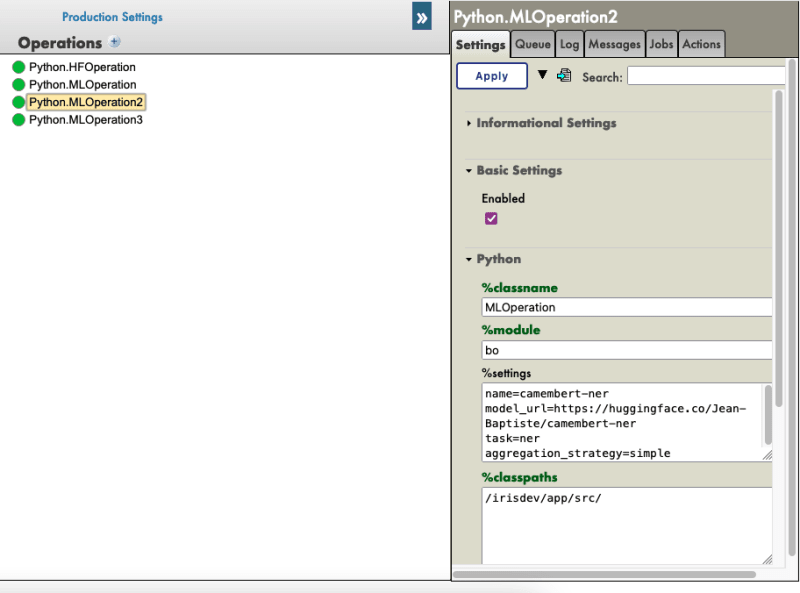Click the %classname field containing MLOperation

[x=627, y=307]
